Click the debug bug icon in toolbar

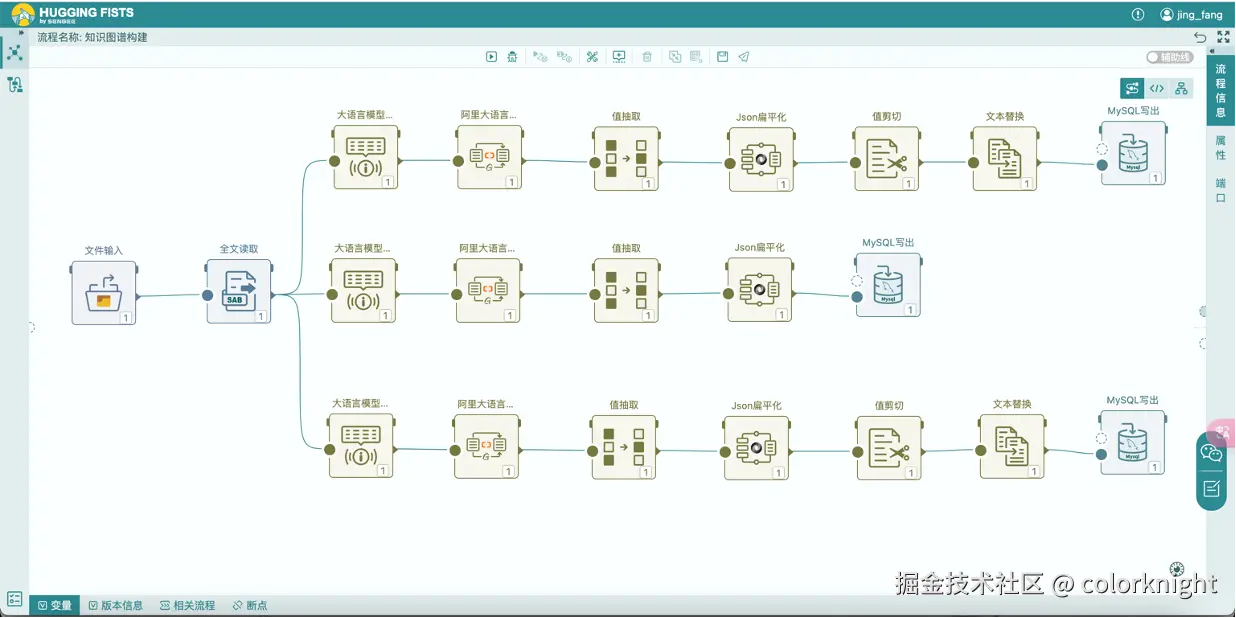pos(512,57)
